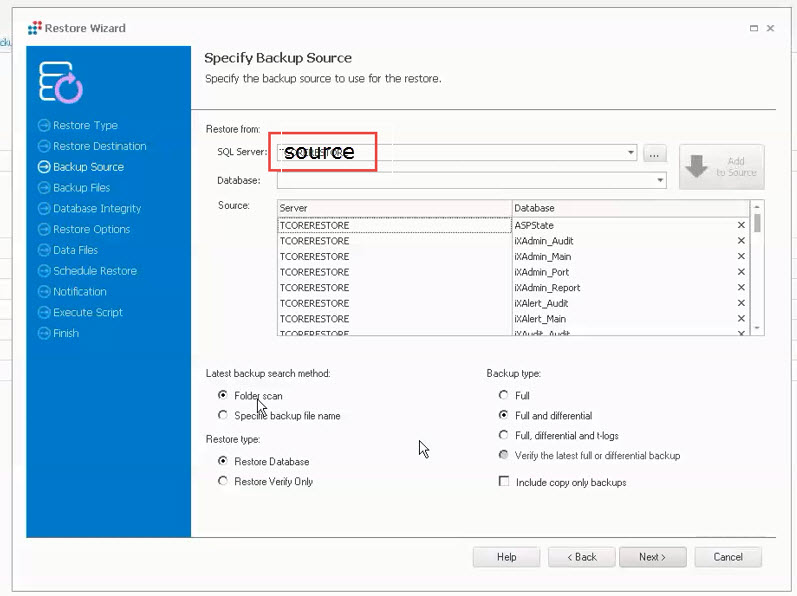Choose Restore Verify Only option
This screenshot has width=797, height=596.
pos(223,481)
